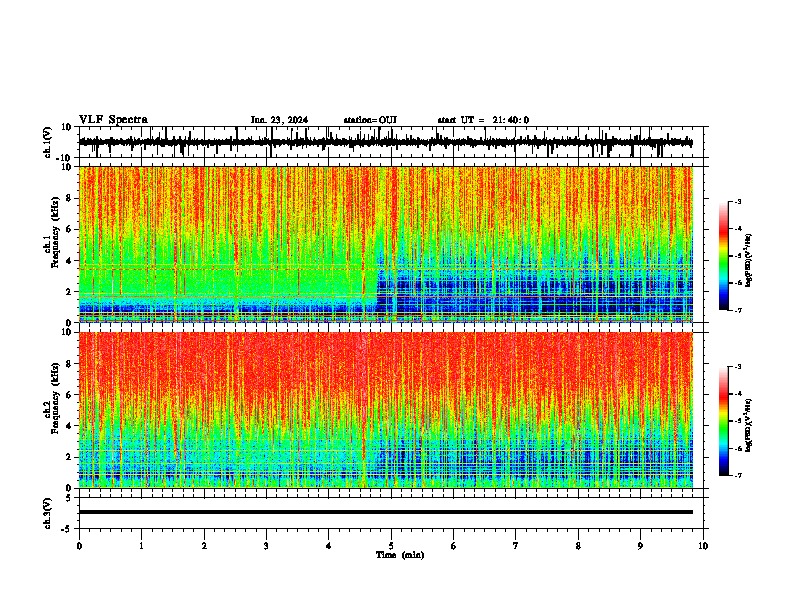792x612 pixels.
Task: Click the "9" tick on the Time axis
Action: coord(640,546)
